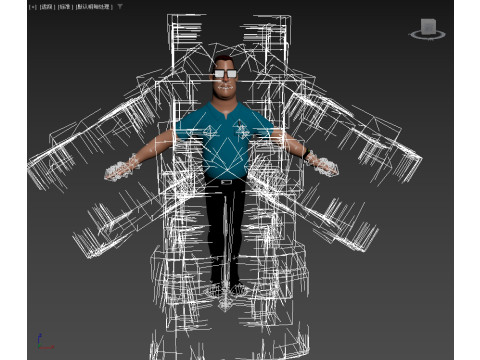The image size is (480, 360).
Task: Select the character's wristwatch
Action: click(306, 154)
